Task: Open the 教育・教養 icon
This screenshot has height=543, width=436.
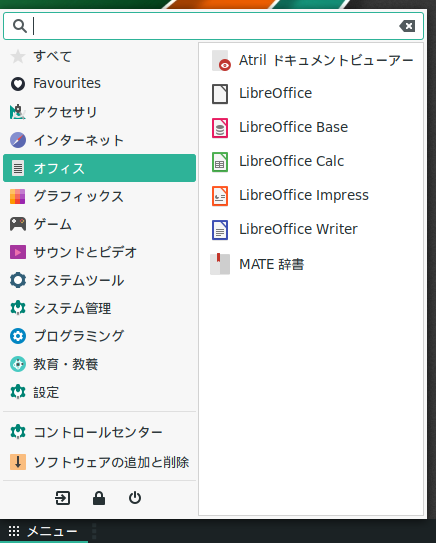Action: (18, 364)
